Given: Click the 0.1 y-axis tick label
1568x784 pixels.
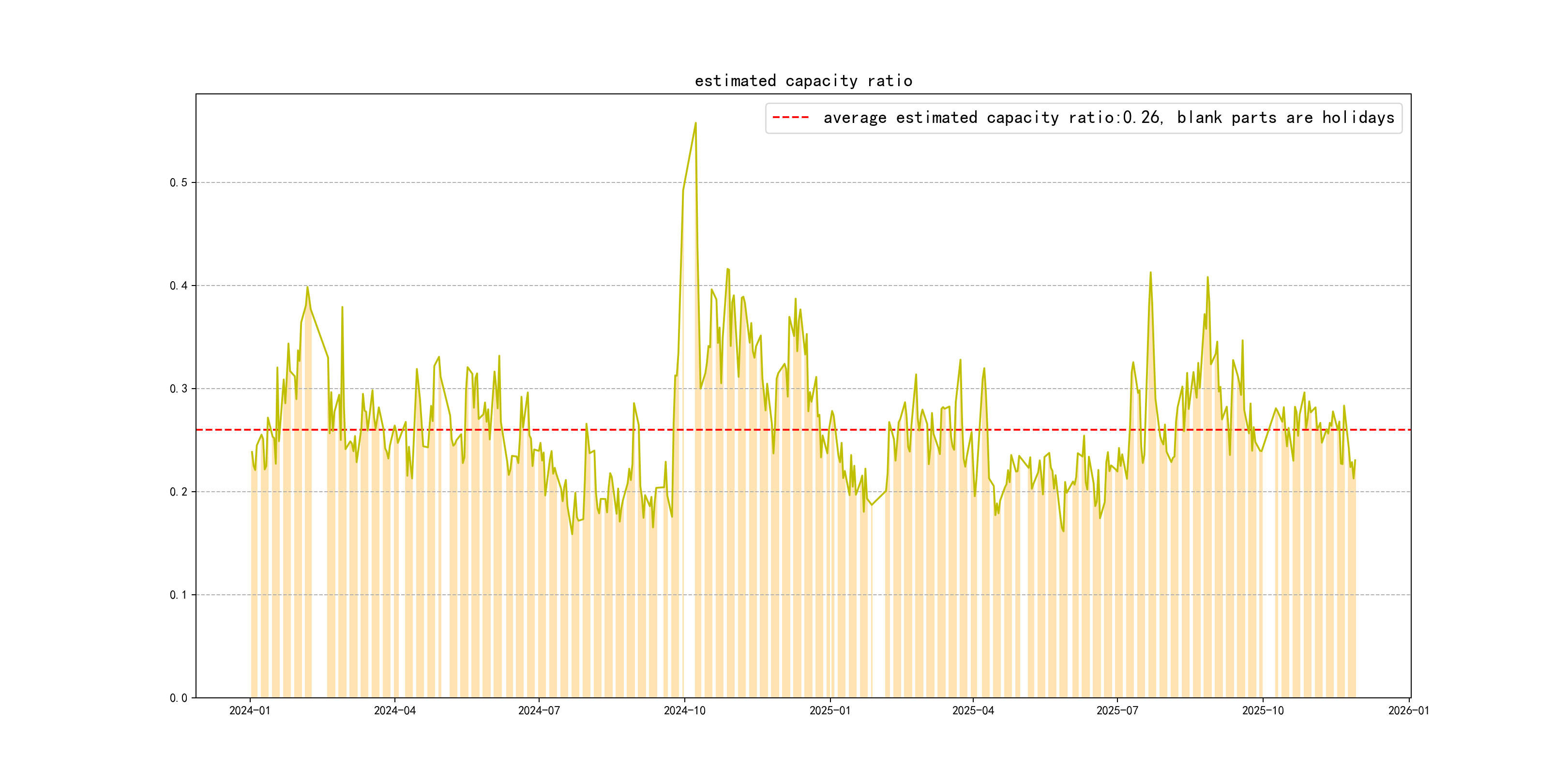Looking at the screenshot, I should point(179,595).
